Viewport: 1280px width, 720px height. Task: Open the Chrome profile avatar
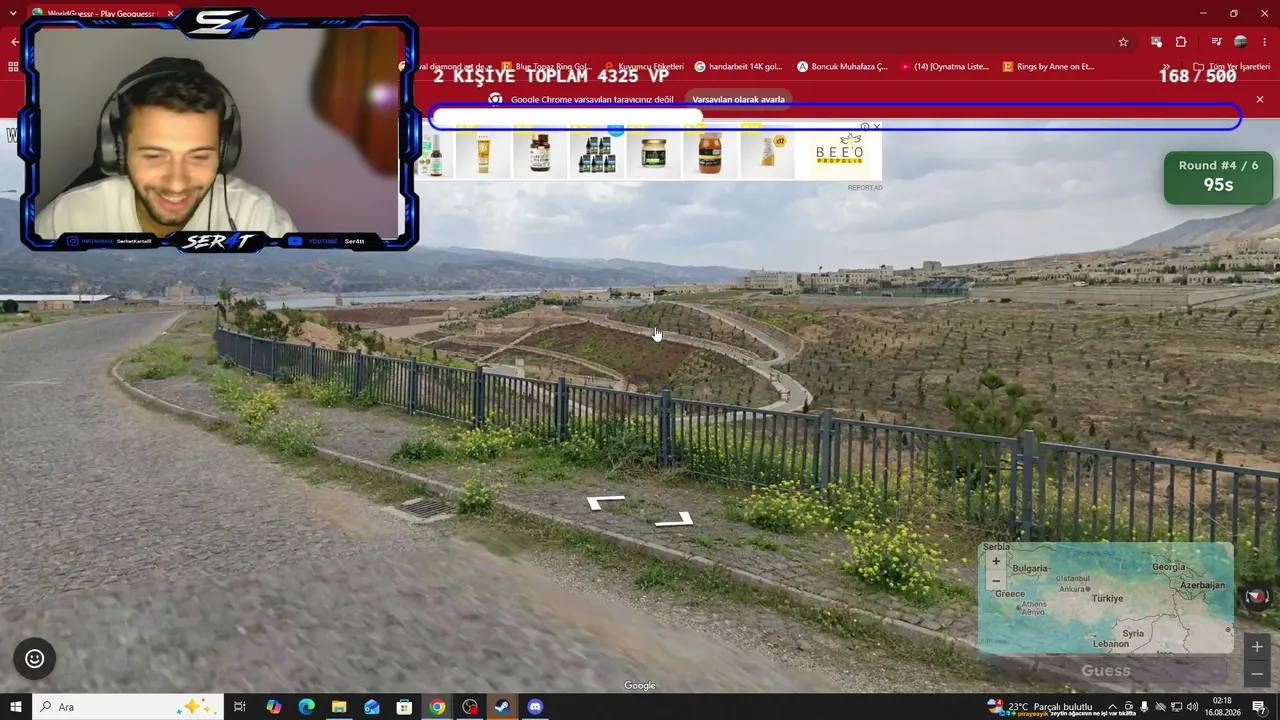[x=1241, y=42]
